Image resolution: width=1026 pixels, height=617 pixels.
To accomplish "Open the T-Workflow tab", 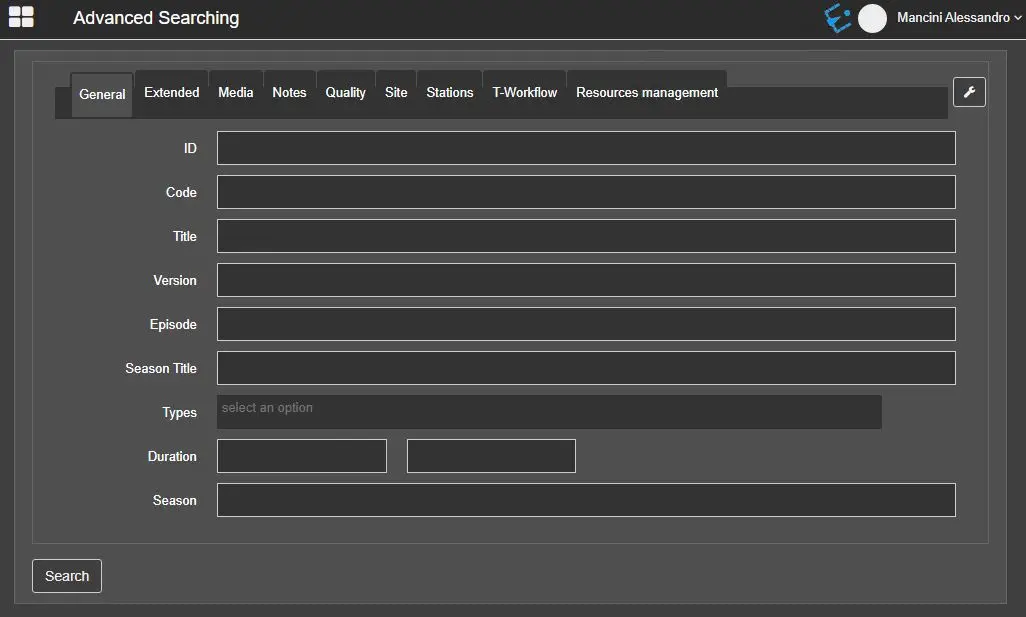I will (525, 92).
